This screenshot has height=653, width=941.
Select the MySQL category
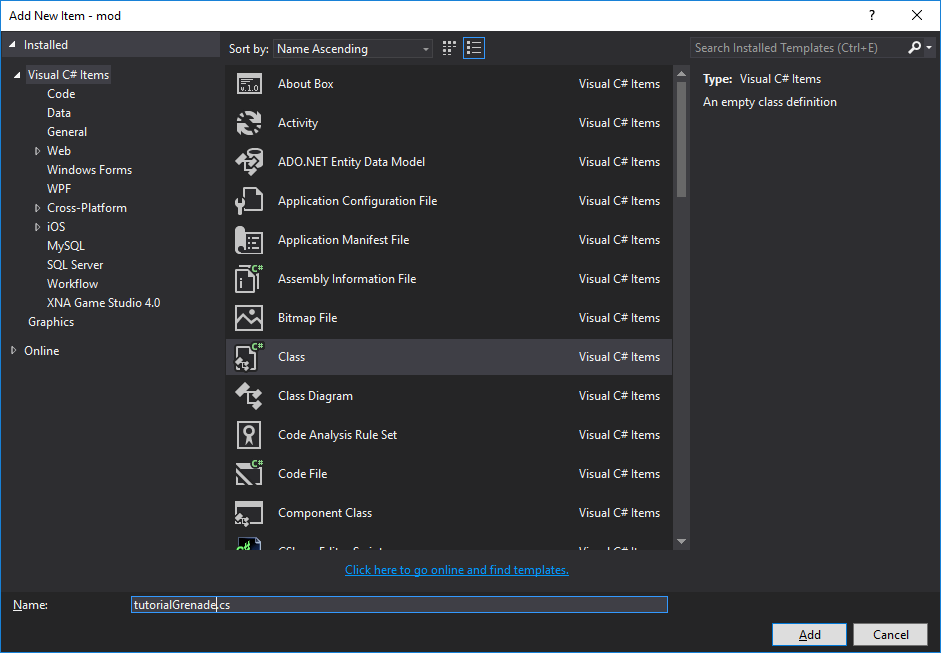tap(66, 246)
